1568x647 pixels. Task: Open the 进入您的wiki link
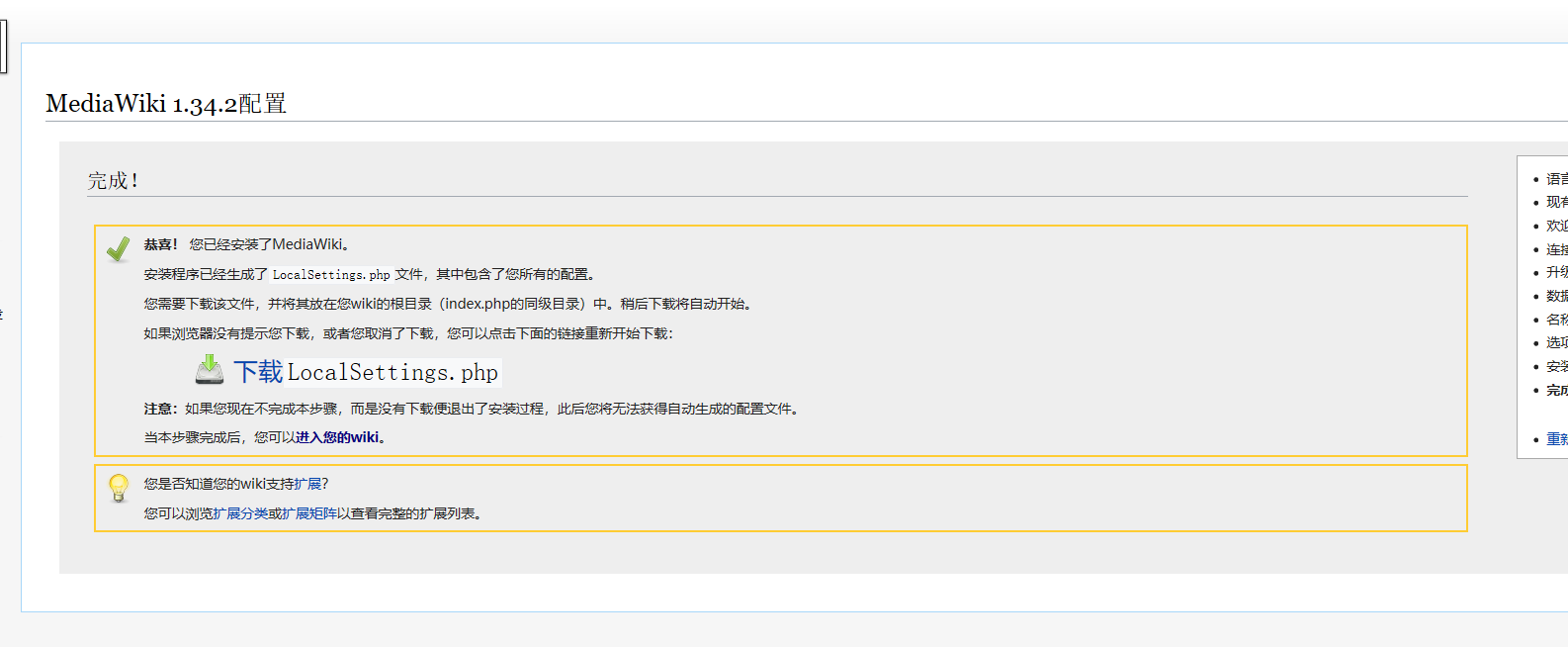(337, 437)
